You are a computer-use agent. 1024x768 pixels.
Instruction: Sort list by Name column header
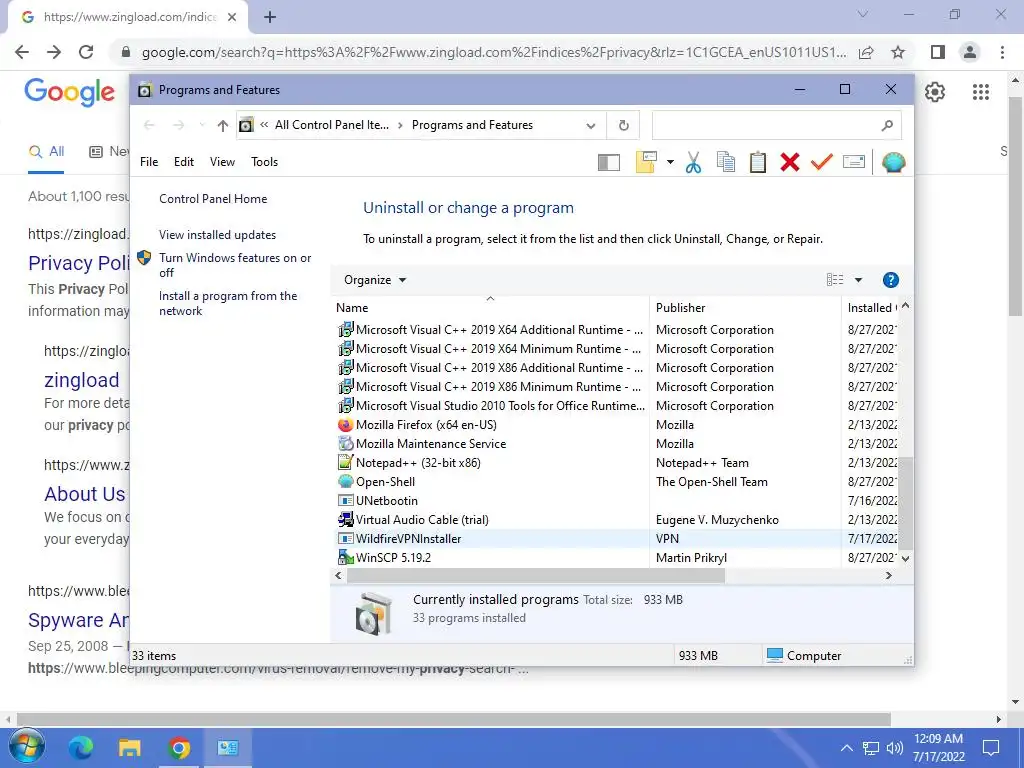[x=490, y=308]
